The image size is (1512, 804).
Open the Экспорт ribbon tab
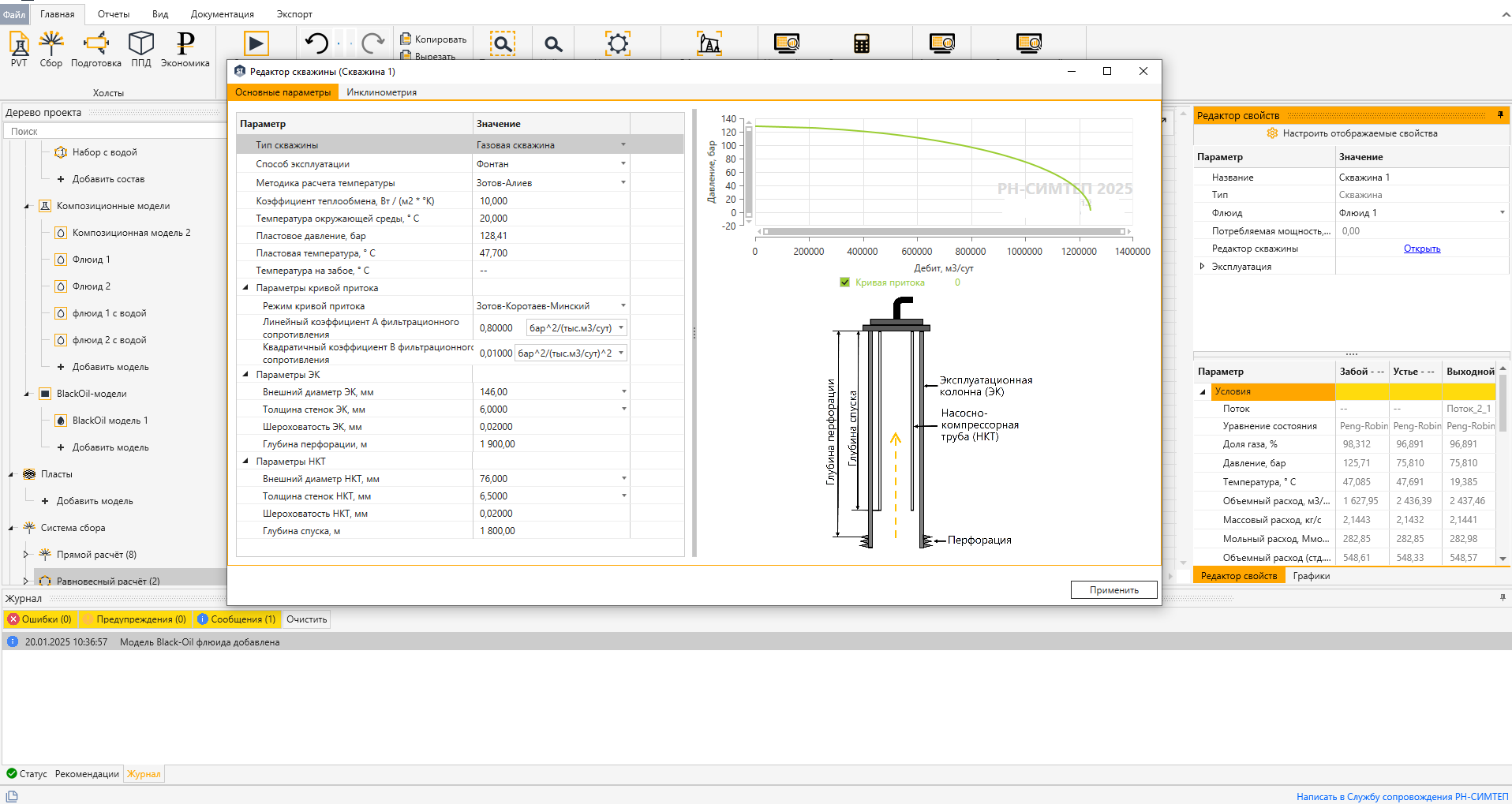click(294, 14)
